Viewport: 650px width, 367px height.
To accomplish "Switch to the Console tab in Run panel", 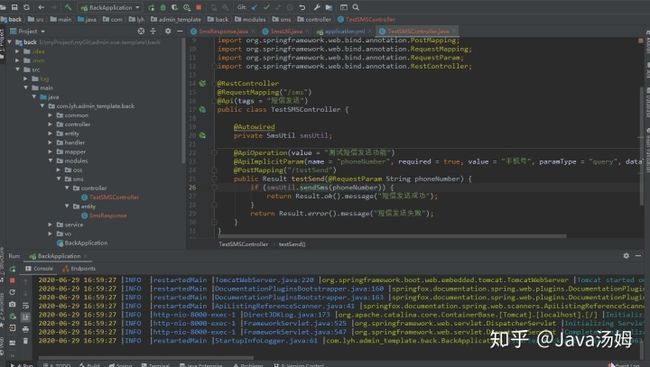I will click(x=39, y=269).
